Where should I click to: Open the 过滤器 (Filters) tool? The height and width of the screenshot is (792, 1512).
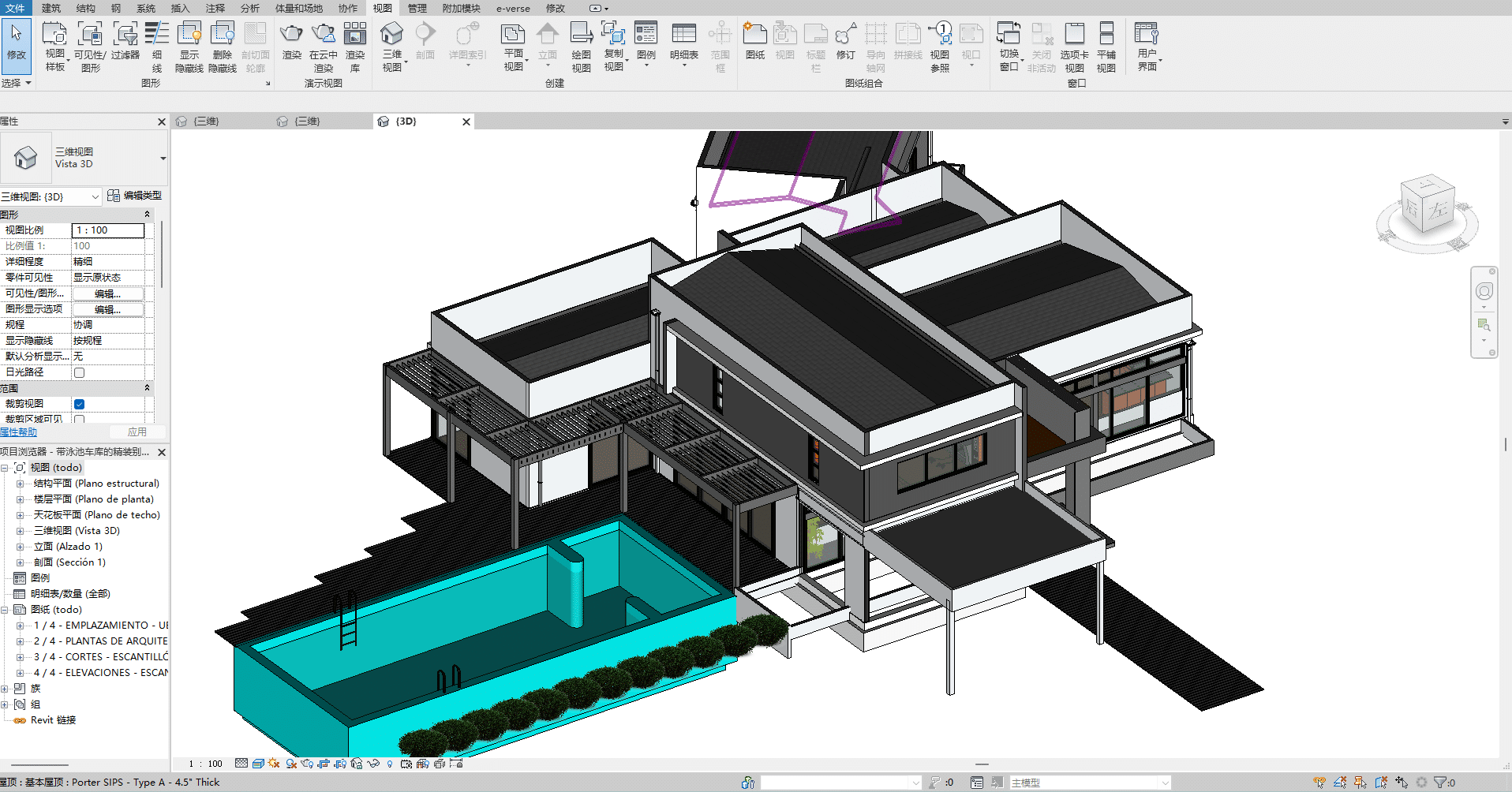click(x=125, y=41)
